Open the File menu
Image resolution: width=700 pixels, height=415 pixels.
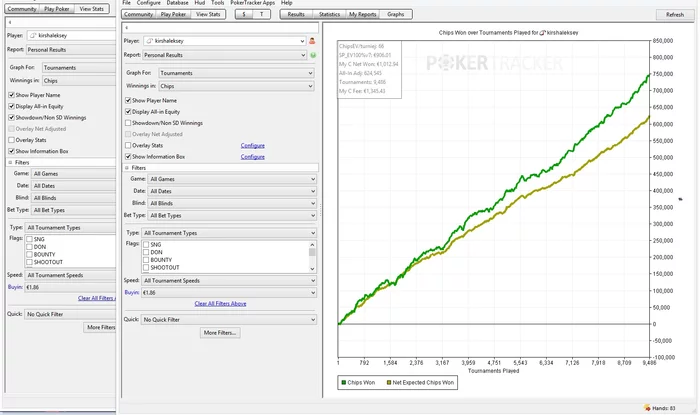coord(127,3)
